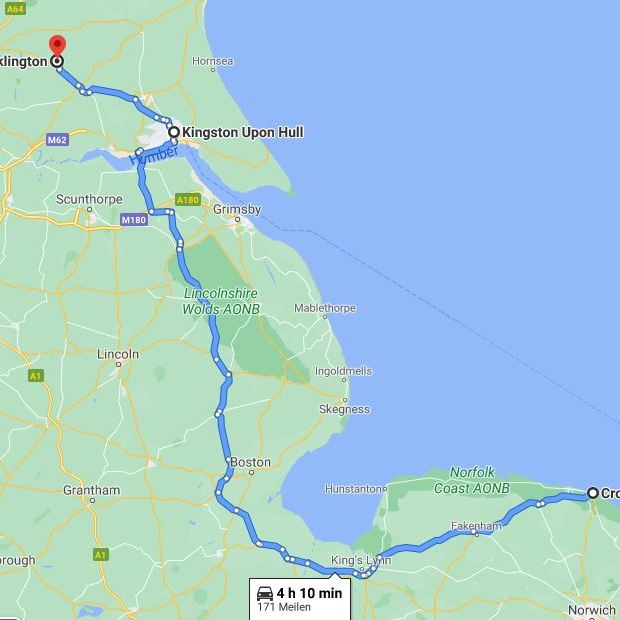Screen dimensions: 620x620
Task: Click the Fakenham label on the route
Action: 476,525
